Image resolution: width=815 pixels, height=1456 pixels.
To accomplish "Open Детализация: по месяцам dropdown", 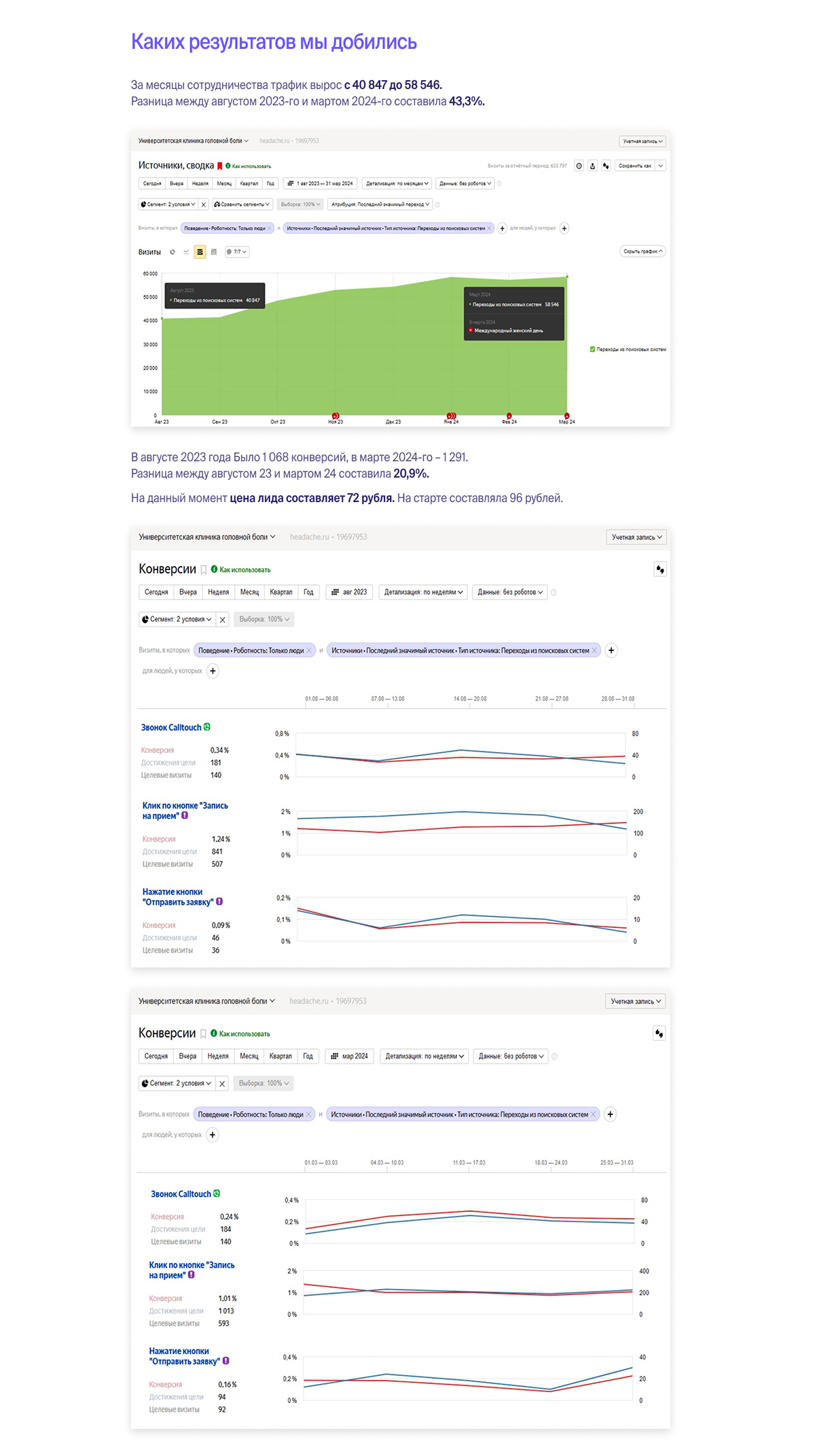I will pyautogui.click(x=397, y=183).
